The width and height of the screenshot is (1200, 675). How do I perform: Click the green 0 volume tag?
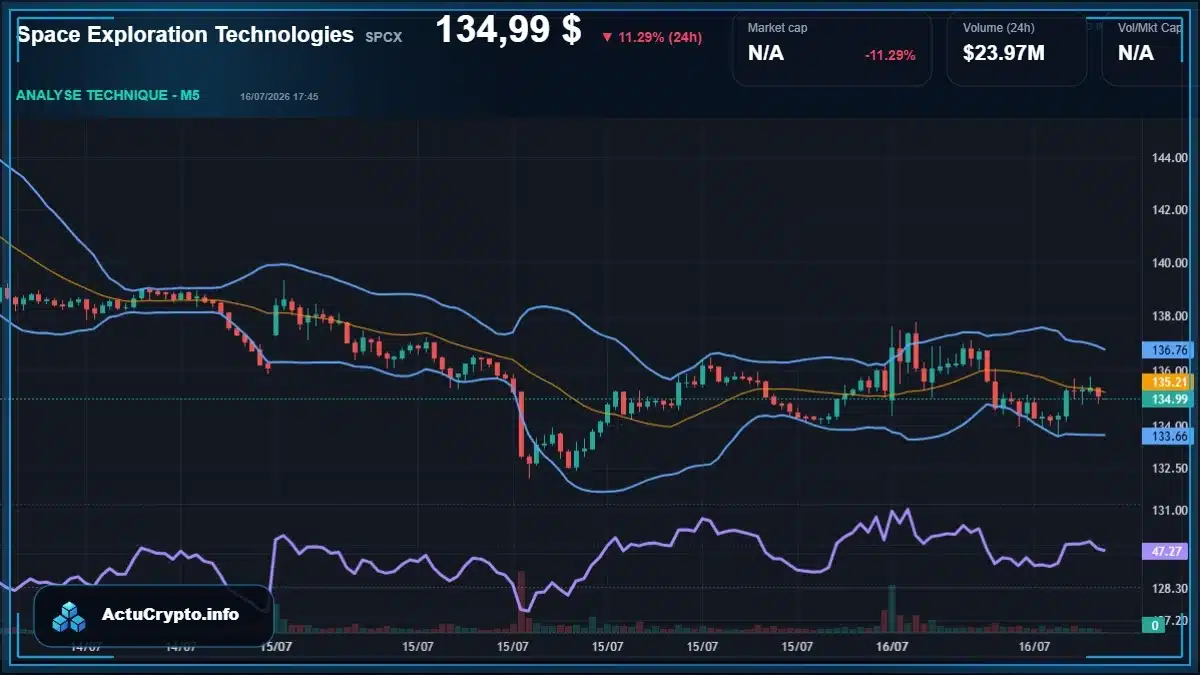(x=1155, y=625)
